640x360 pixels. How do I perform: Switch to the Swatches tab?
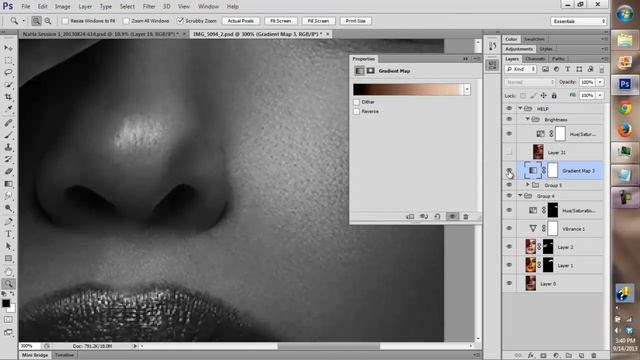(x=534, y=39)
